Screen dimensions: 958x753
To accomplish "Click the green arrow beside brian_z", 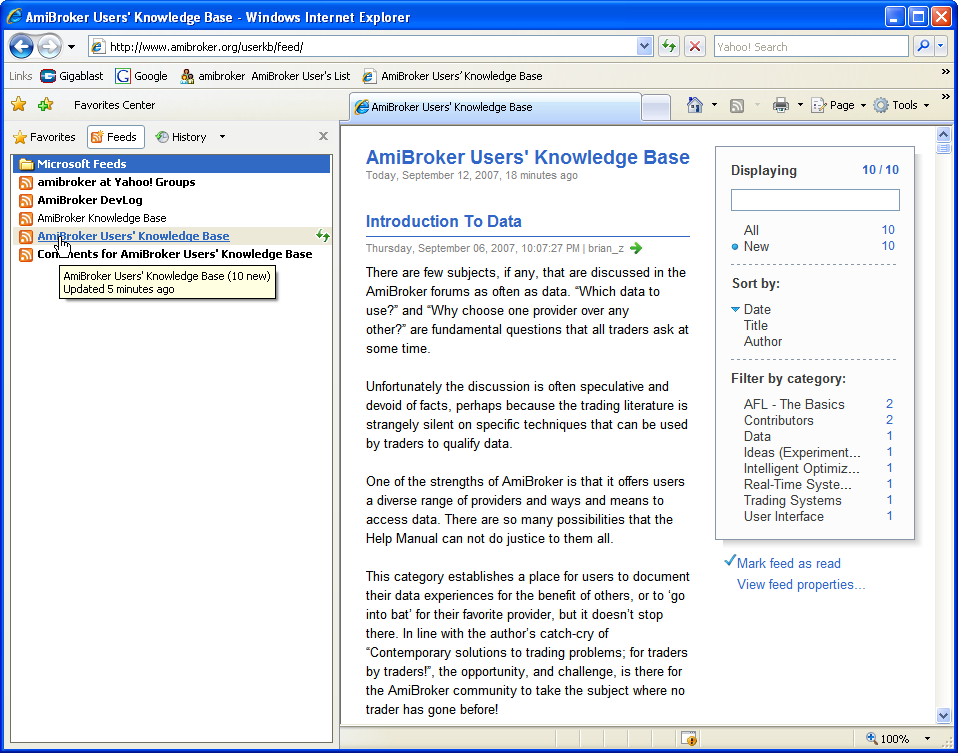I will (x=636, y=248).
